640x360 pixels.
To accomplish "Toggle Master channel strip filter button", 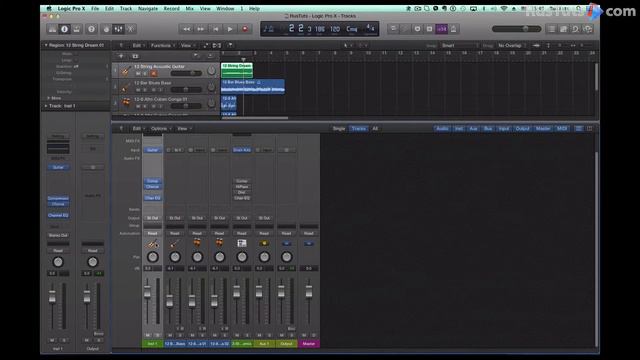I will click(543, 129).
